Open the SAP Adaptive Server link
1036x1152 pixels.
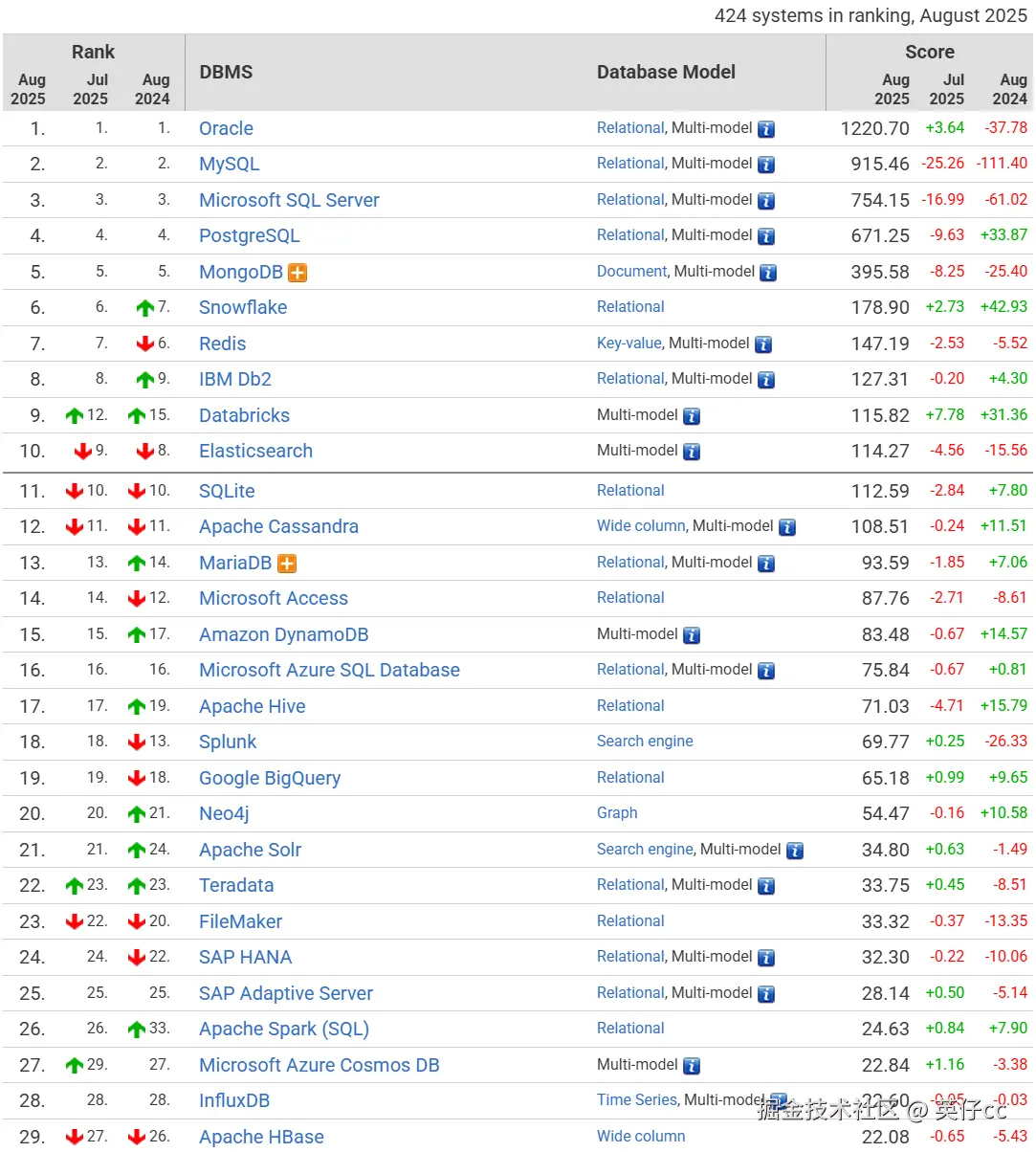click(286, 993)
